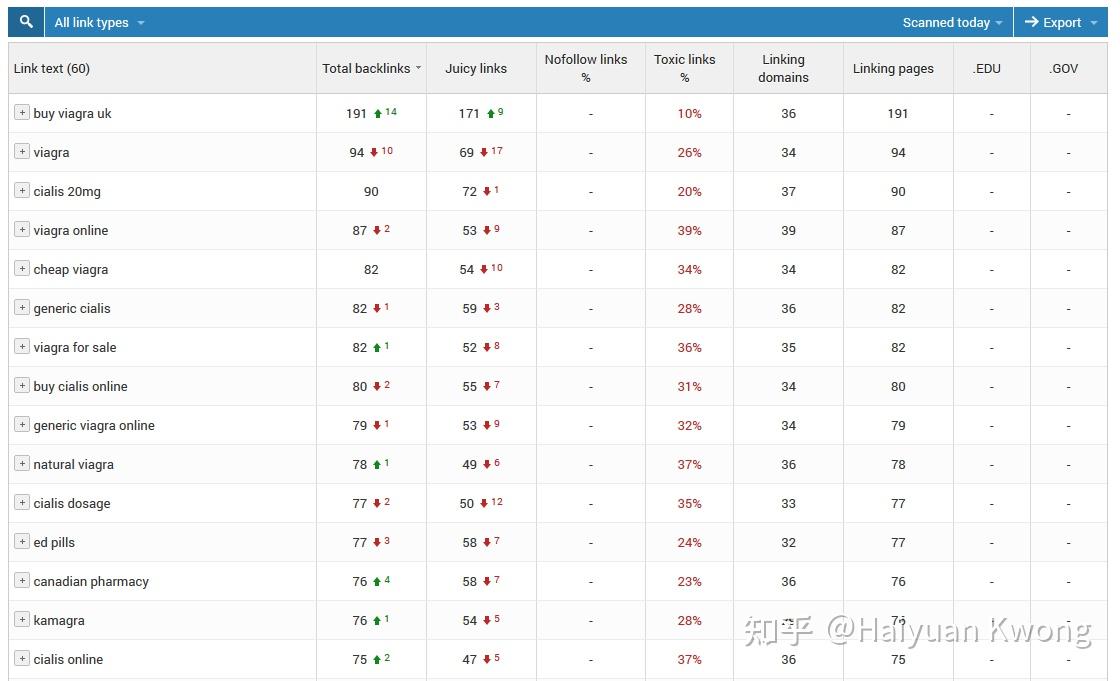Click linking domains 37 for cialis 20mg
This screenshot has width=1120, height=681.
pyautogui.click(x=789, y=192)
